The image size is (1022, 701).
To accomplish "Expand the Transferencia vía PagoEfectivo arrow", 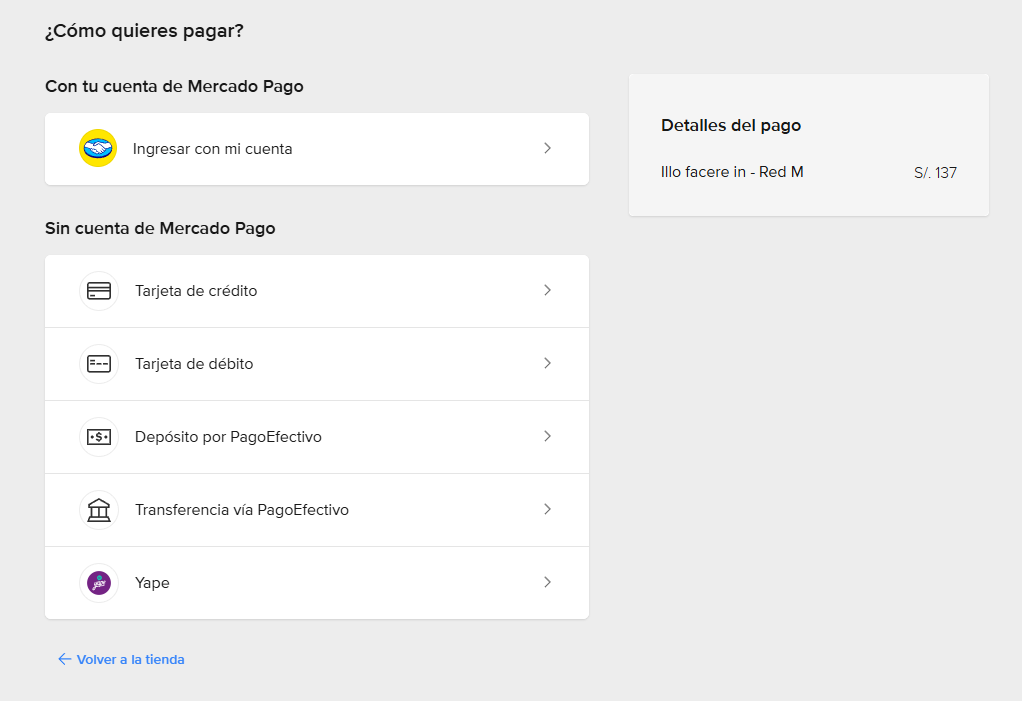I will tap(547, 509).
